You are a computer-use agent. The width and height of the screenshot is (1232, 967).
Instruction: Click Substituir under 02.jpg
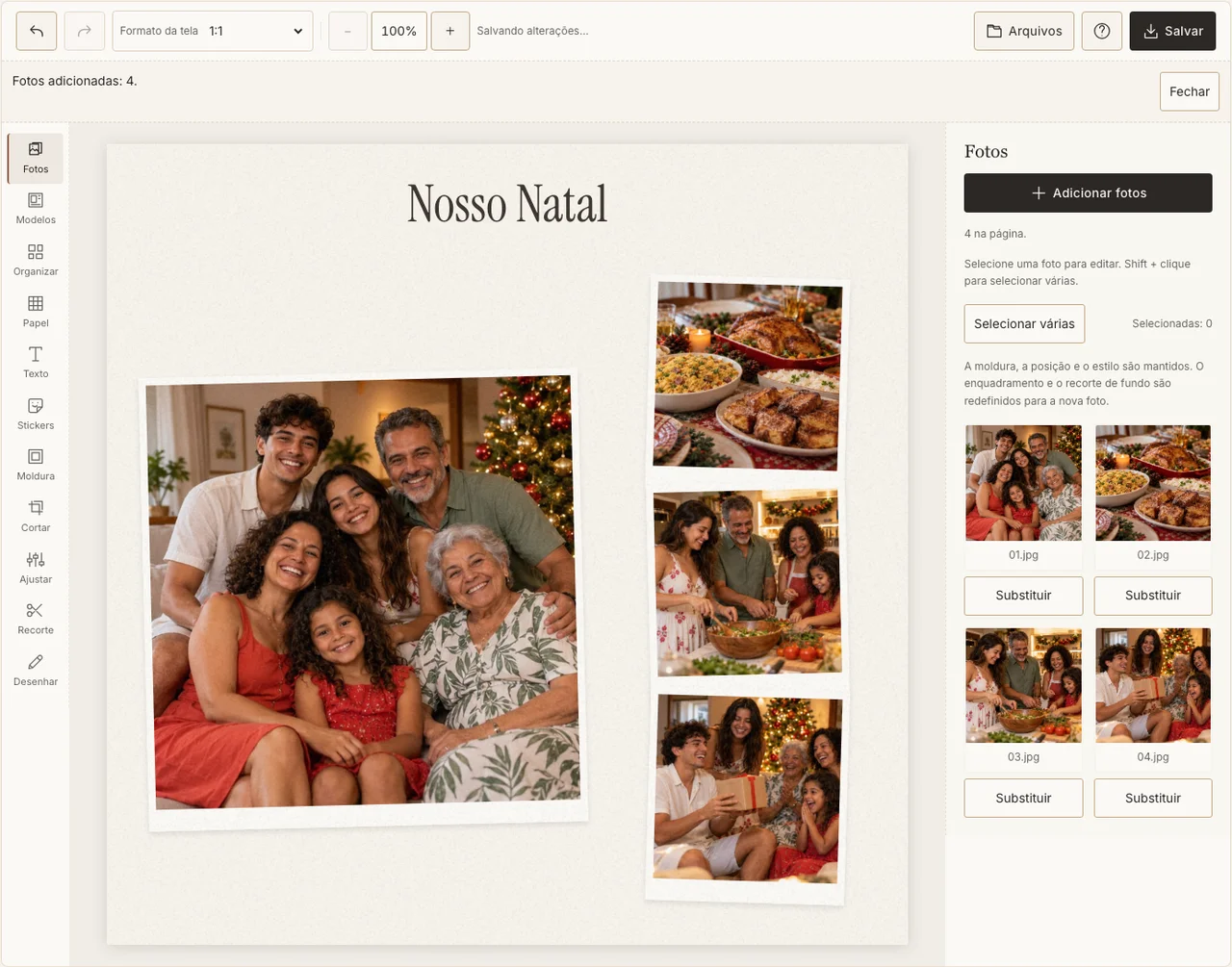tap(1152, 596)
